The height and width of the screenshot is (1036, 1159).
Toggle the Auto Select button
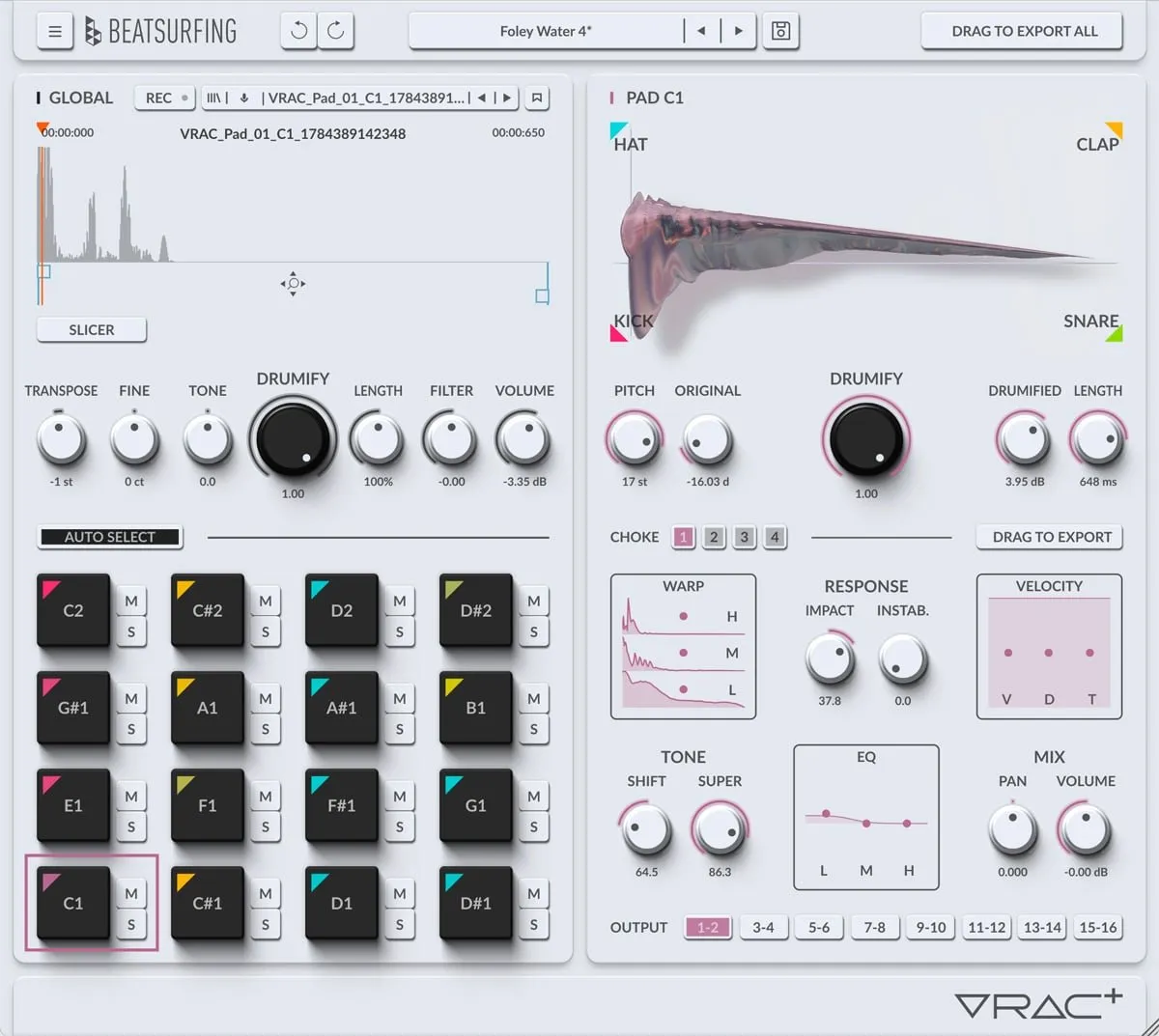coord(110,537)
